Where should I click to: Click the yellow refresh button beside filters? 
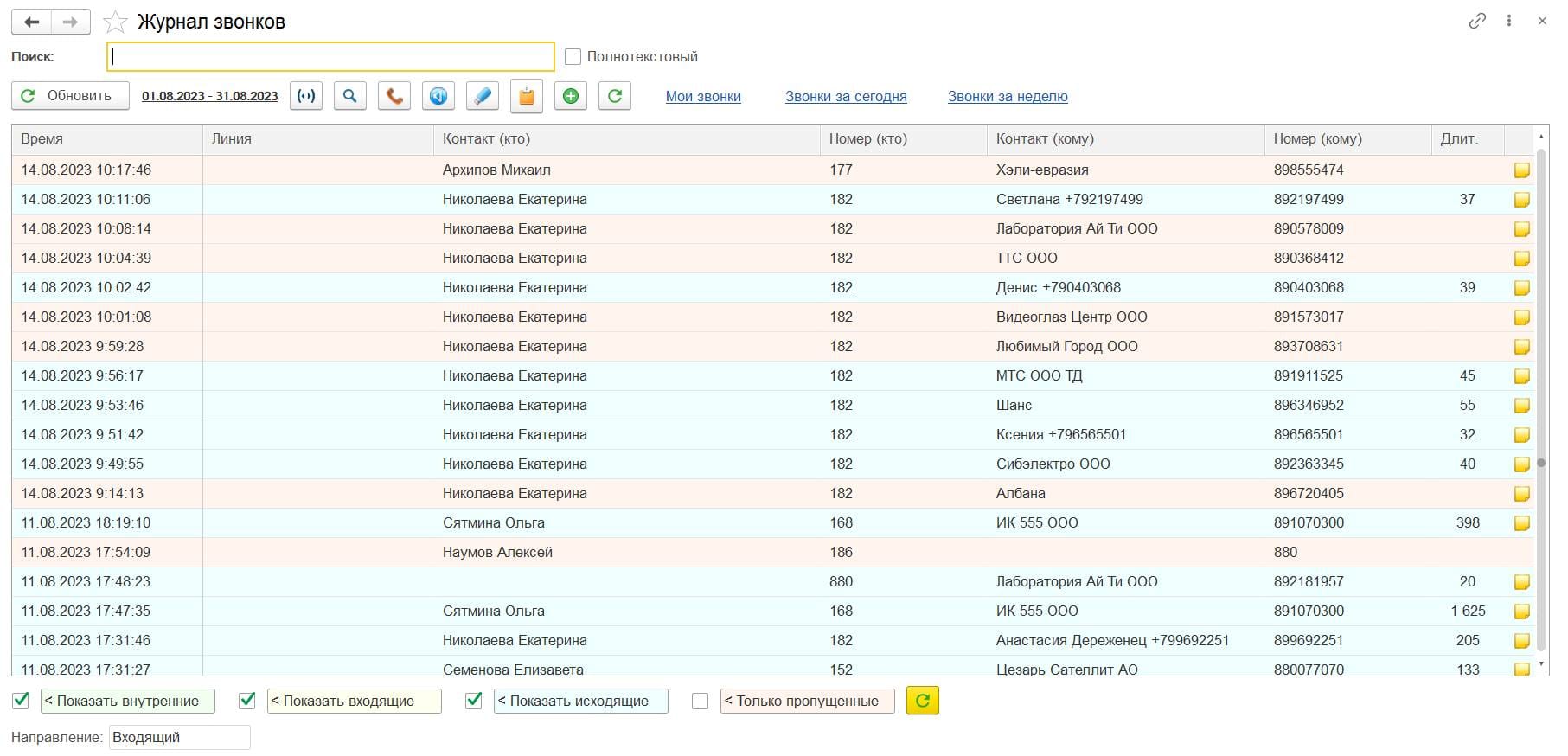point(922,701)
